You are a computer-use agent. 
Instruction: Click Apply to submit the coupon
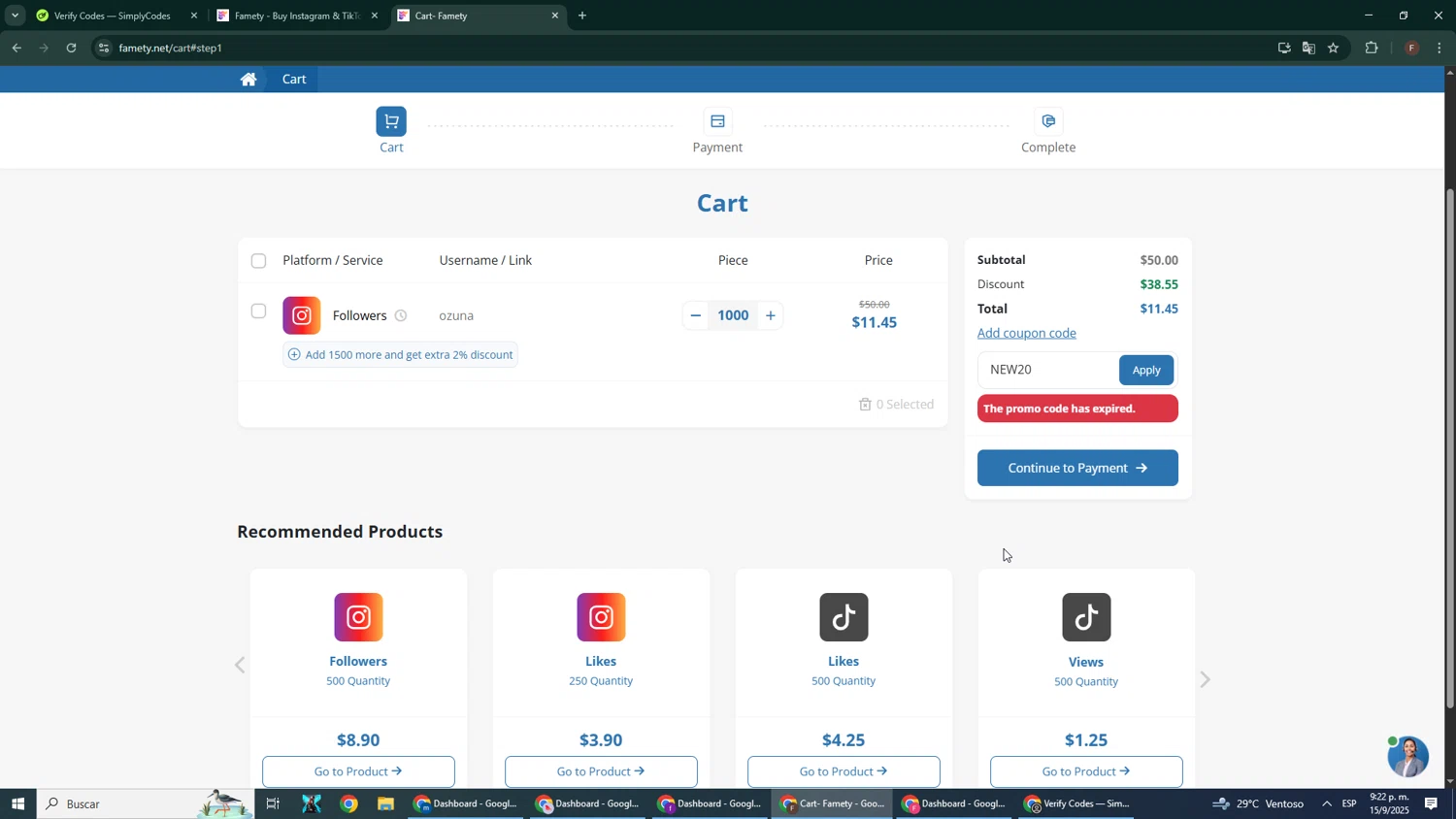pyautogui.click(x=1146, y=370)
